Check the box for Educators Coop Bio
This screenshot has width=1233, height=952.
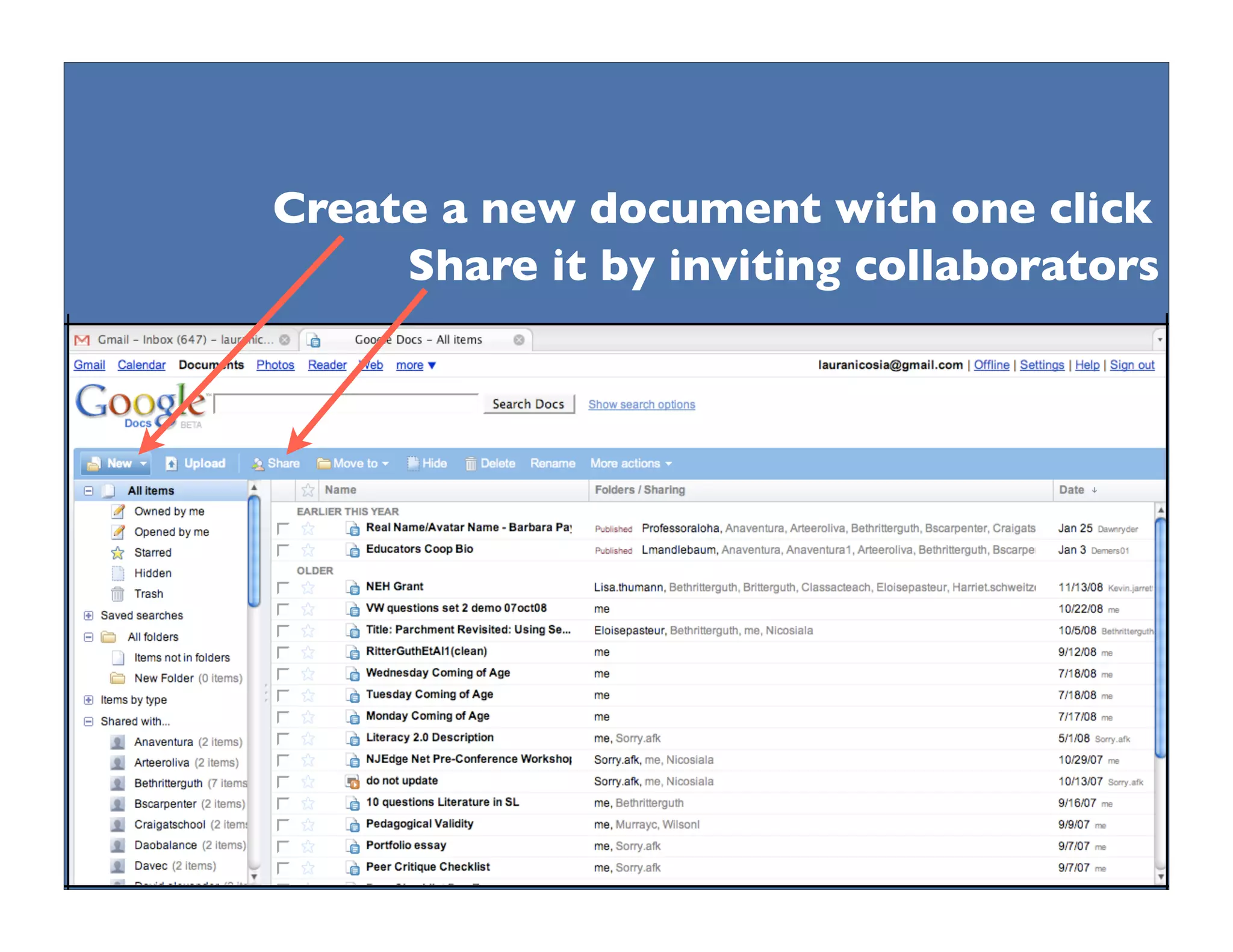pos(283,551)
